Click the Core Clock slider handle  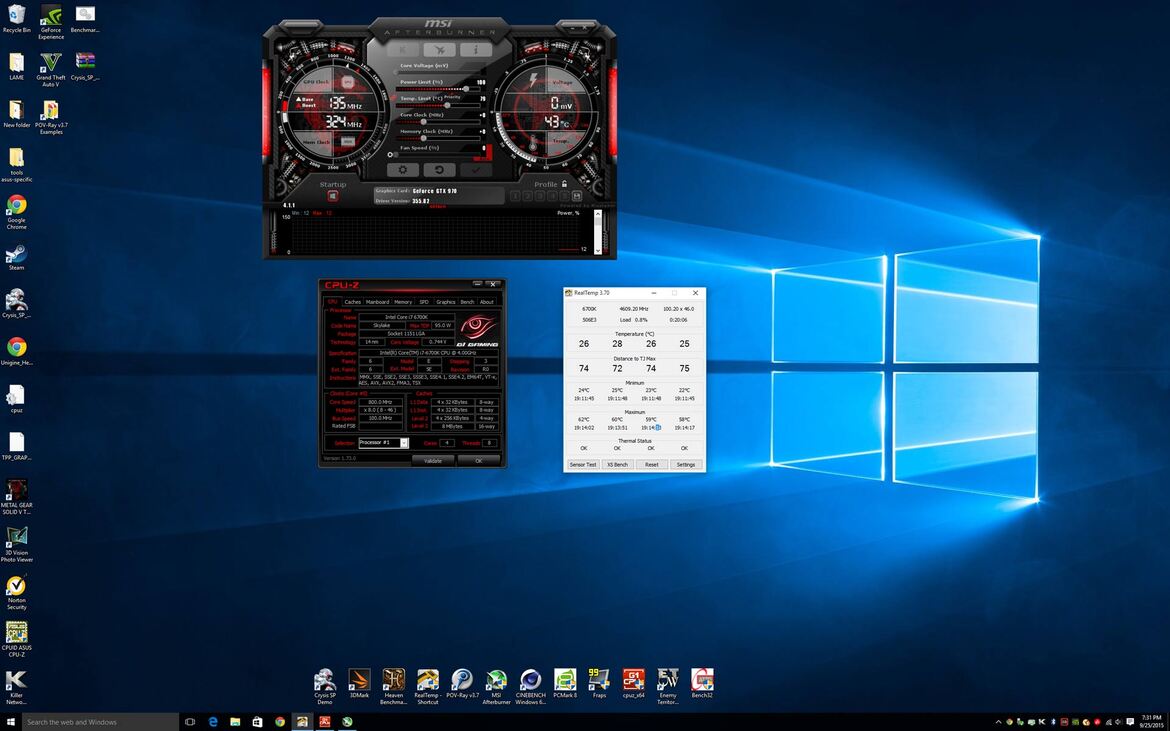click(x=423, y=122)
